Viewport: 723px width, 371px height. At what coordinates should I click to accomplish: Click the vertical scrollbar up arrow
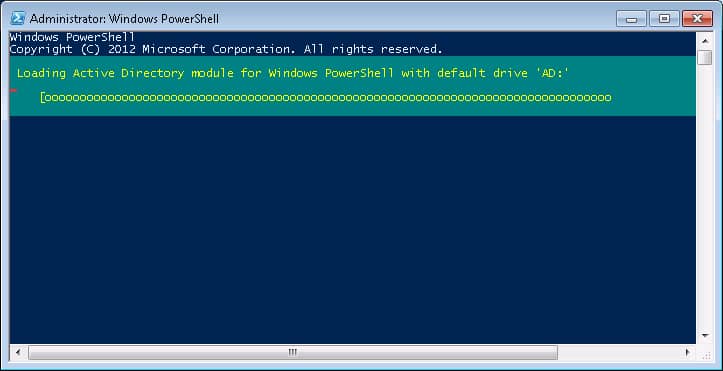pyautogui.click(x=705, y=40)
